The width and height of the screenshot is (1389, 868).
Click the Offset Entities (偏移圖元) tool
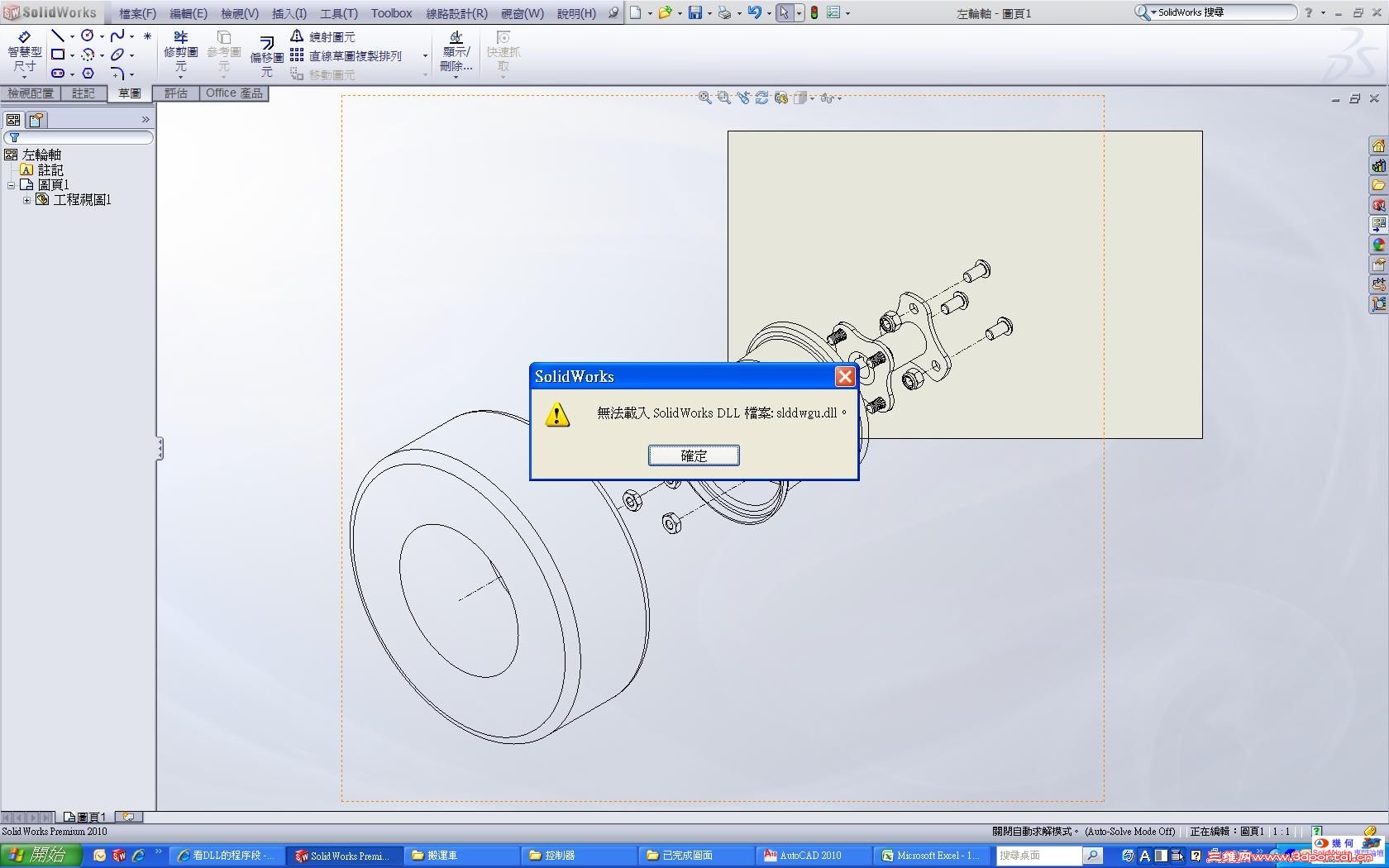[x=266, y=55]
